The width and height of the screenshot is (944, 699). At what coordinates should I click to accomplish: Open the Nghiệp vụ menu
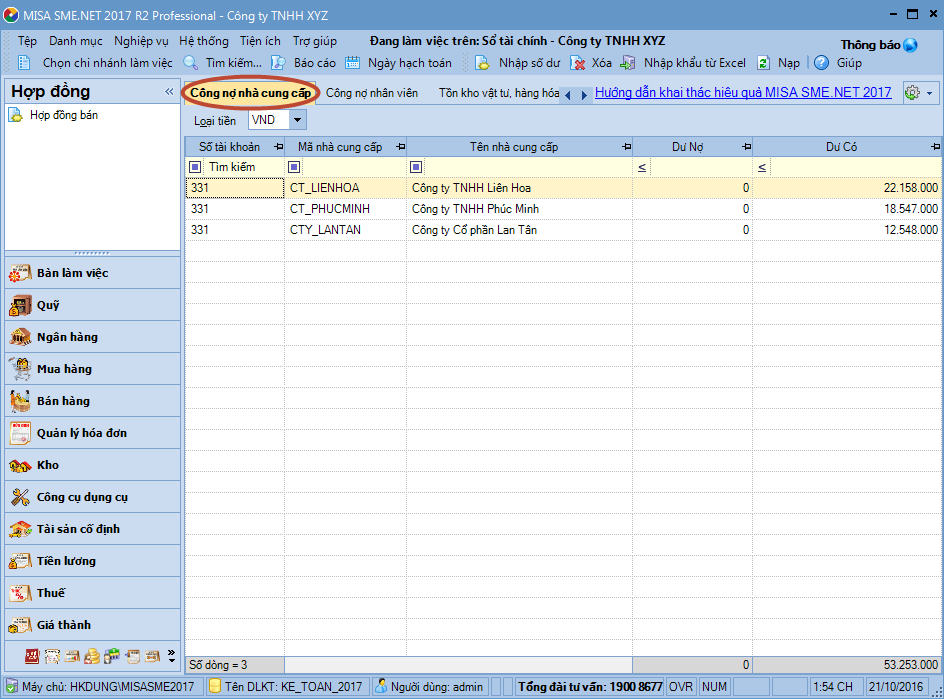pyautogui.click(x=141, y=41)
